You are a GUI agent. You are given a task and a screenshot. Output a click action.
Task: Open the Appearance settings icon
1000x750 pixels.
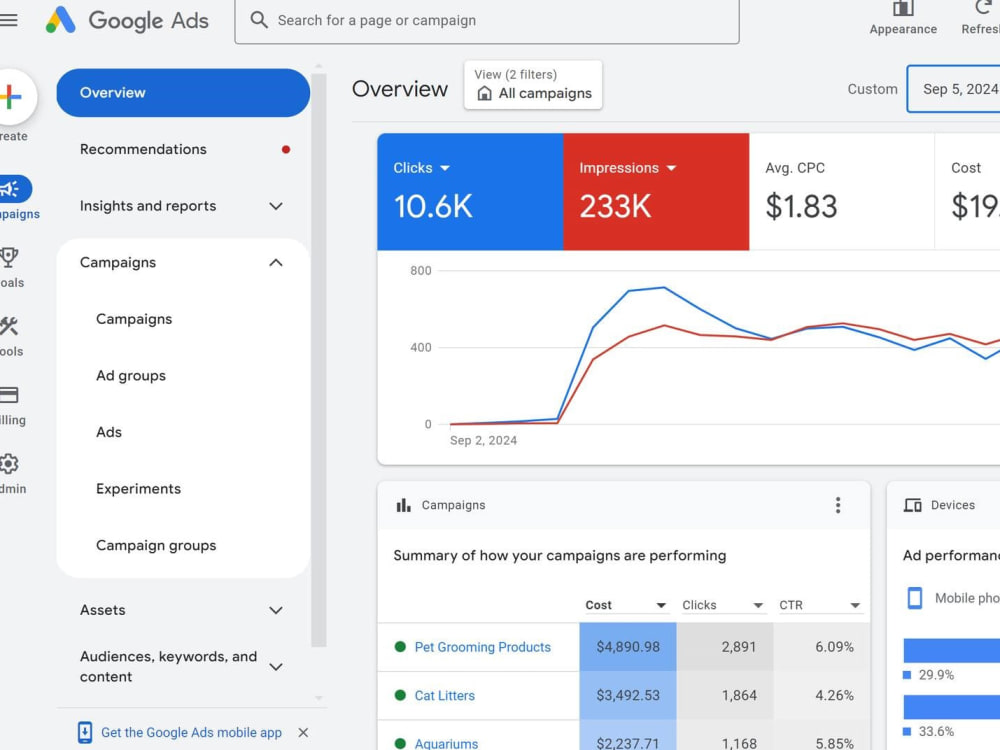point(902,9)
